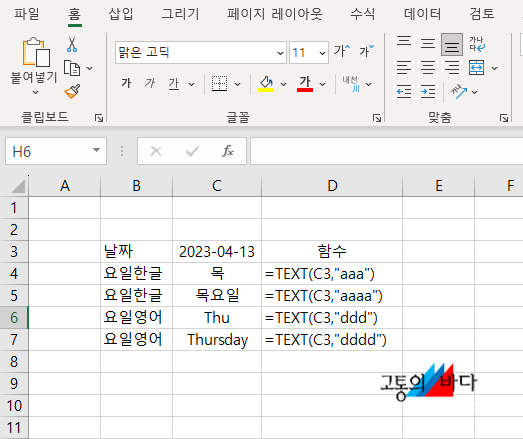Viewport: 523px width, 439px height.
Task: Click the Copy icon
Action: pos(72,68)
